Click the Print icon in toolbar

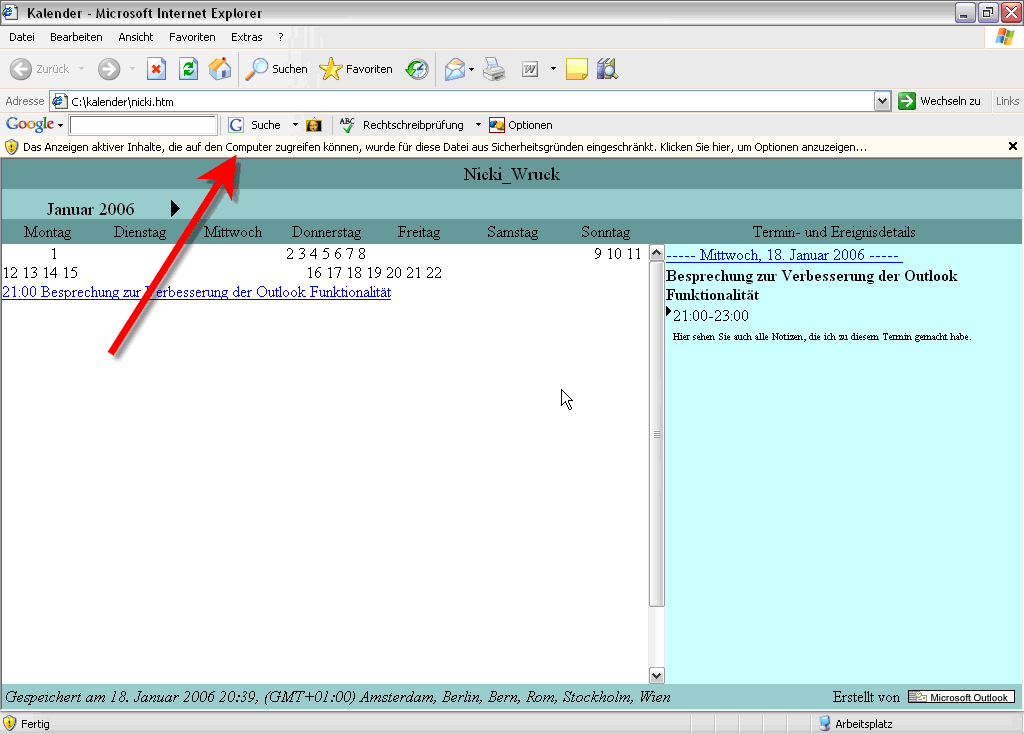pos(494,69)
